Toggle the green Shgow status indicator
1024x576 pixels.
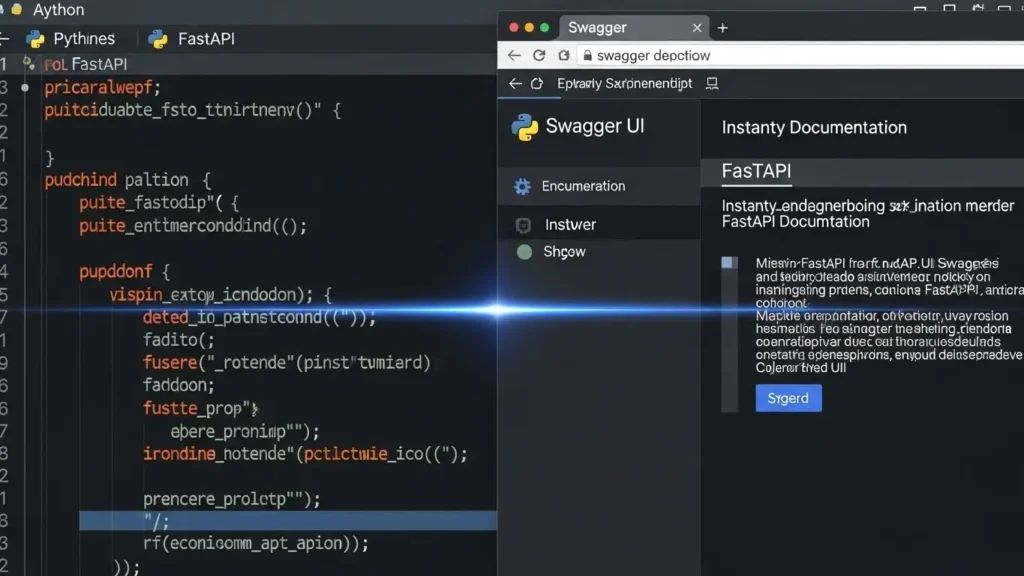coord(524,252)
